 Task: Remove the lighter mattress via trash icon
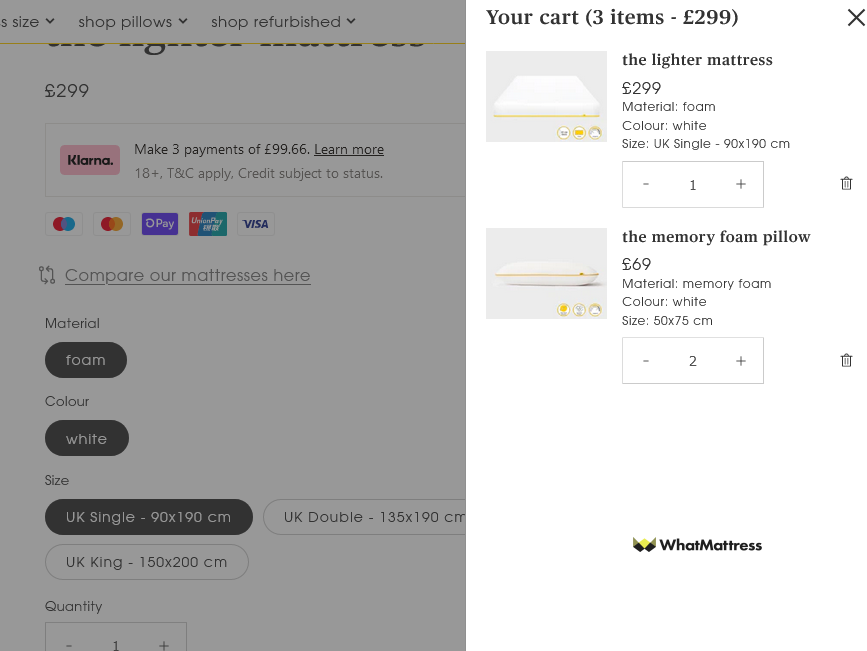[x=846, y=184]
